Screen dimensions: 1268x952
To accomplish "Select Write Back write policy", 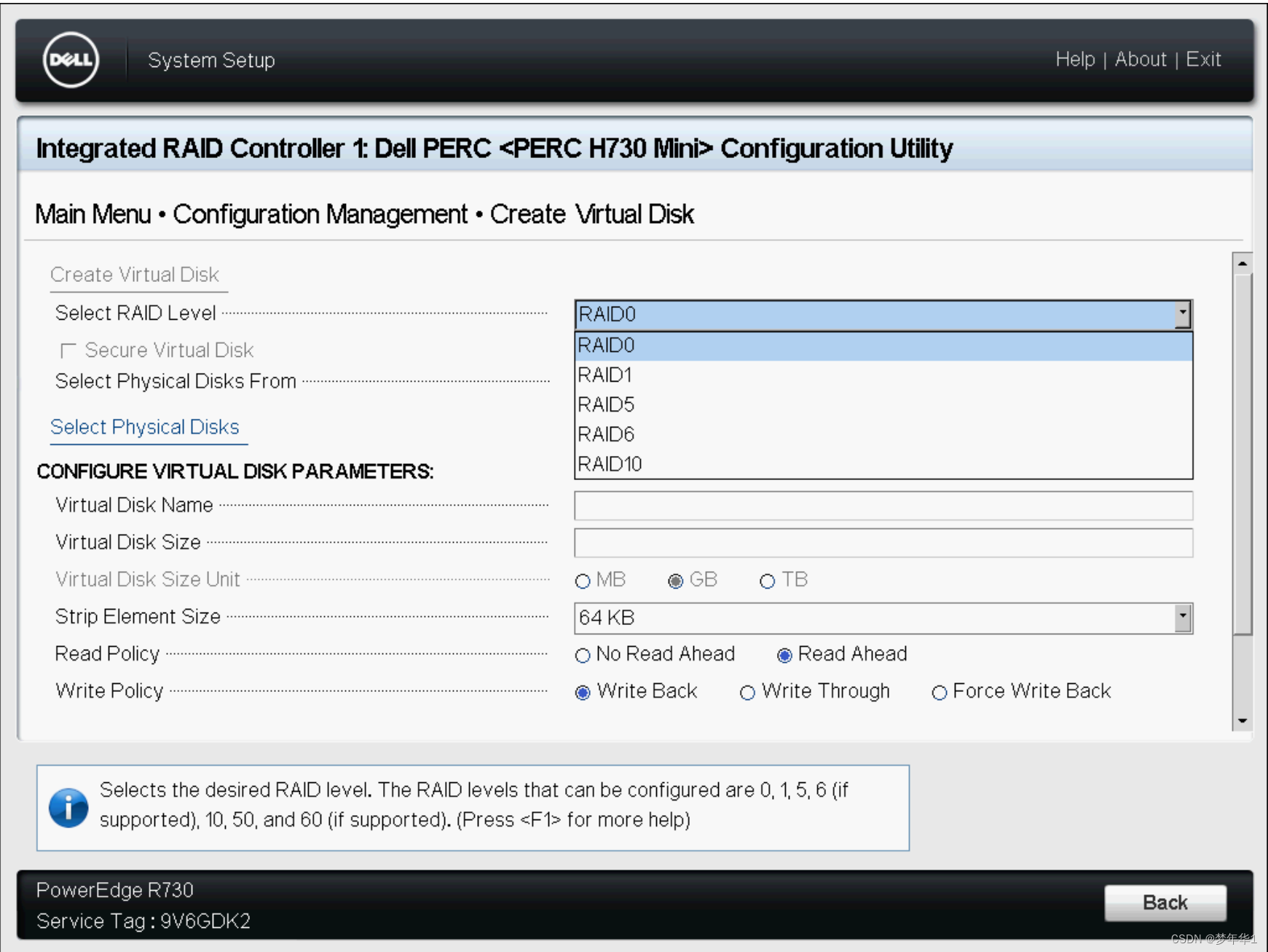I will pos(582,692).
